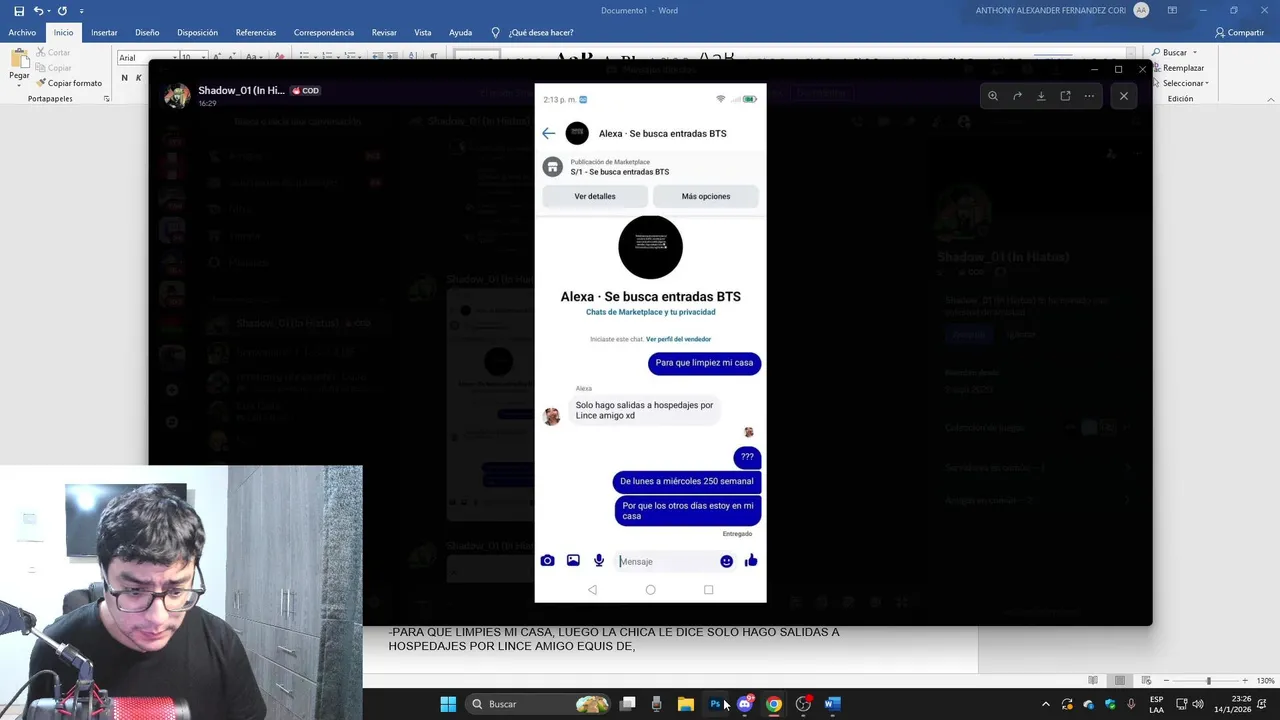Open the image in browser icon
The image size is (1280, 720).
1065,96
